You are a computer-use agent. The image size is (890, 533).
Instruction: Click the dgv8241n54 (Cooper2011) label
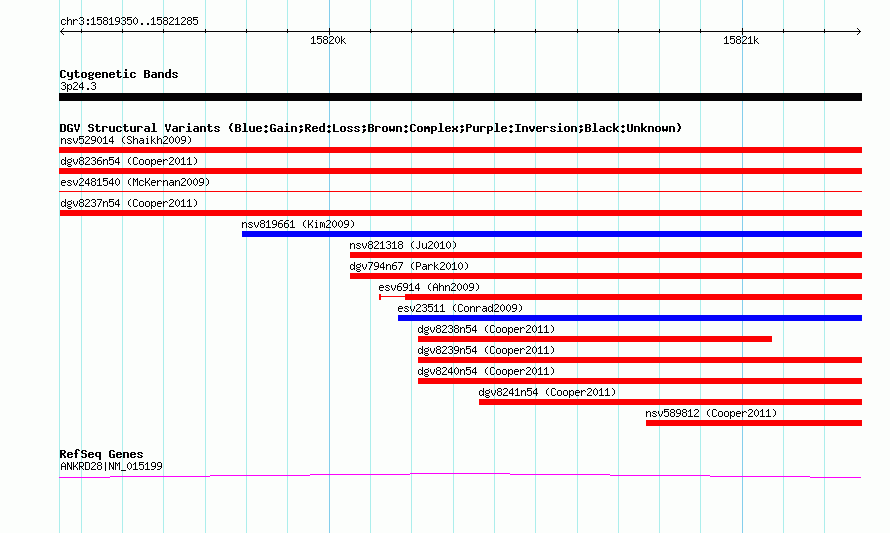pos(547,392)
